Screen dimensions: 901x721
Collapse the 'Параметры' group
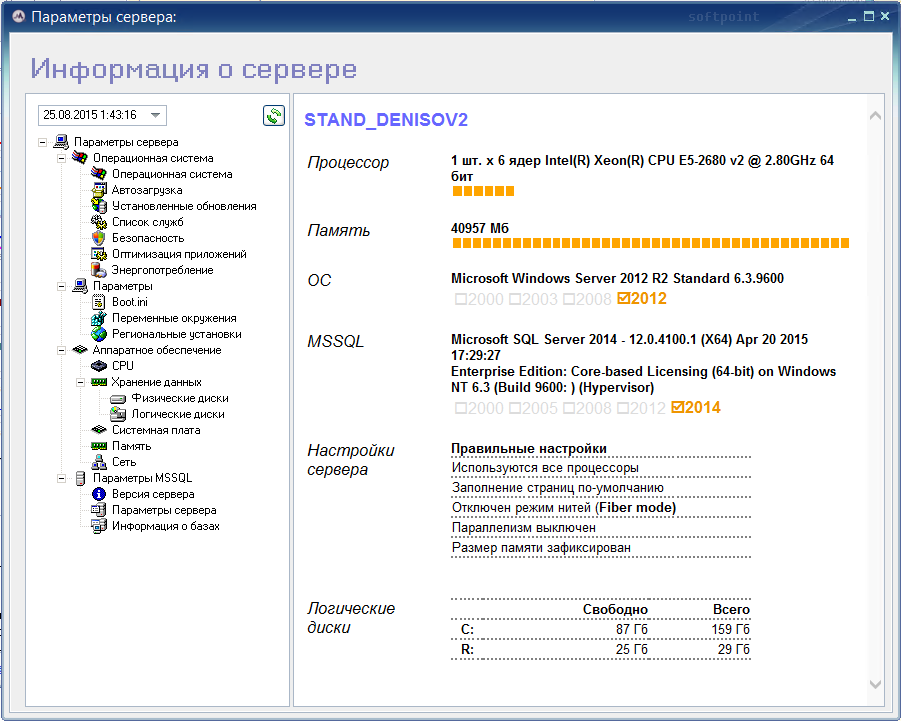click(61, 286)
